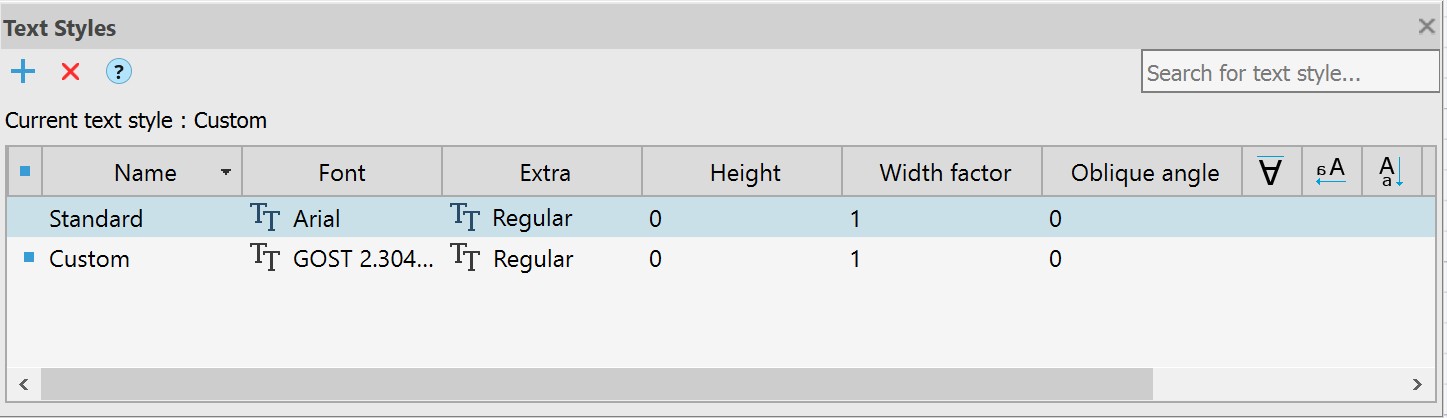Viewport: 1447px width, 418px height.
Task: Click the Arial font TrueType icon
Action: point(264,217)
